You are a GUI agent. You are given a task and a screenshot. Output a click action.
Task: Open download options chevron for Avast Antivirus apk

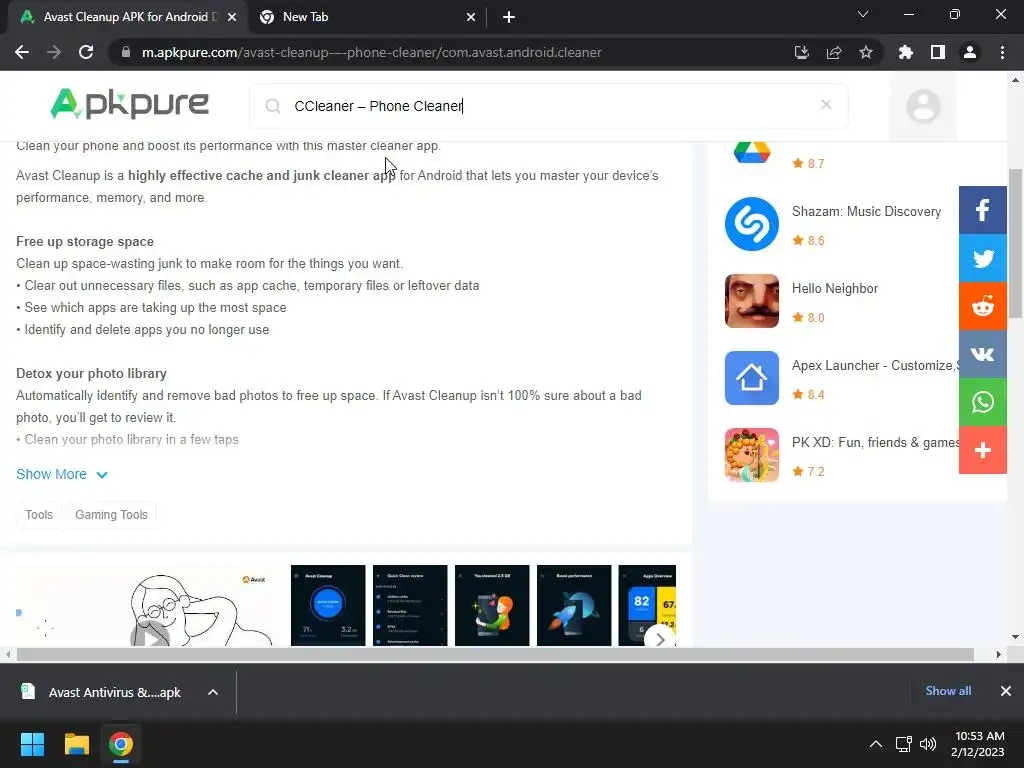click(x=213, y=692)
